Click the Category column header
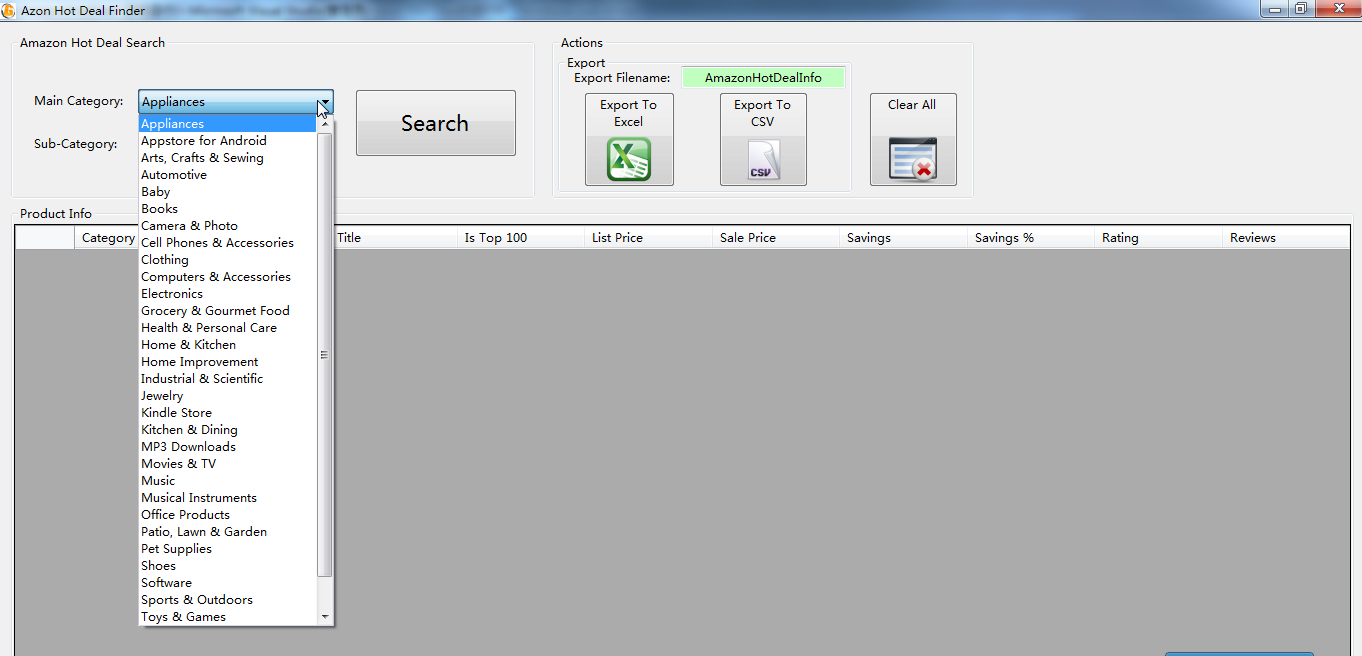The width and height of the screenshot is (1362, 656). click(x=106, y=238)
